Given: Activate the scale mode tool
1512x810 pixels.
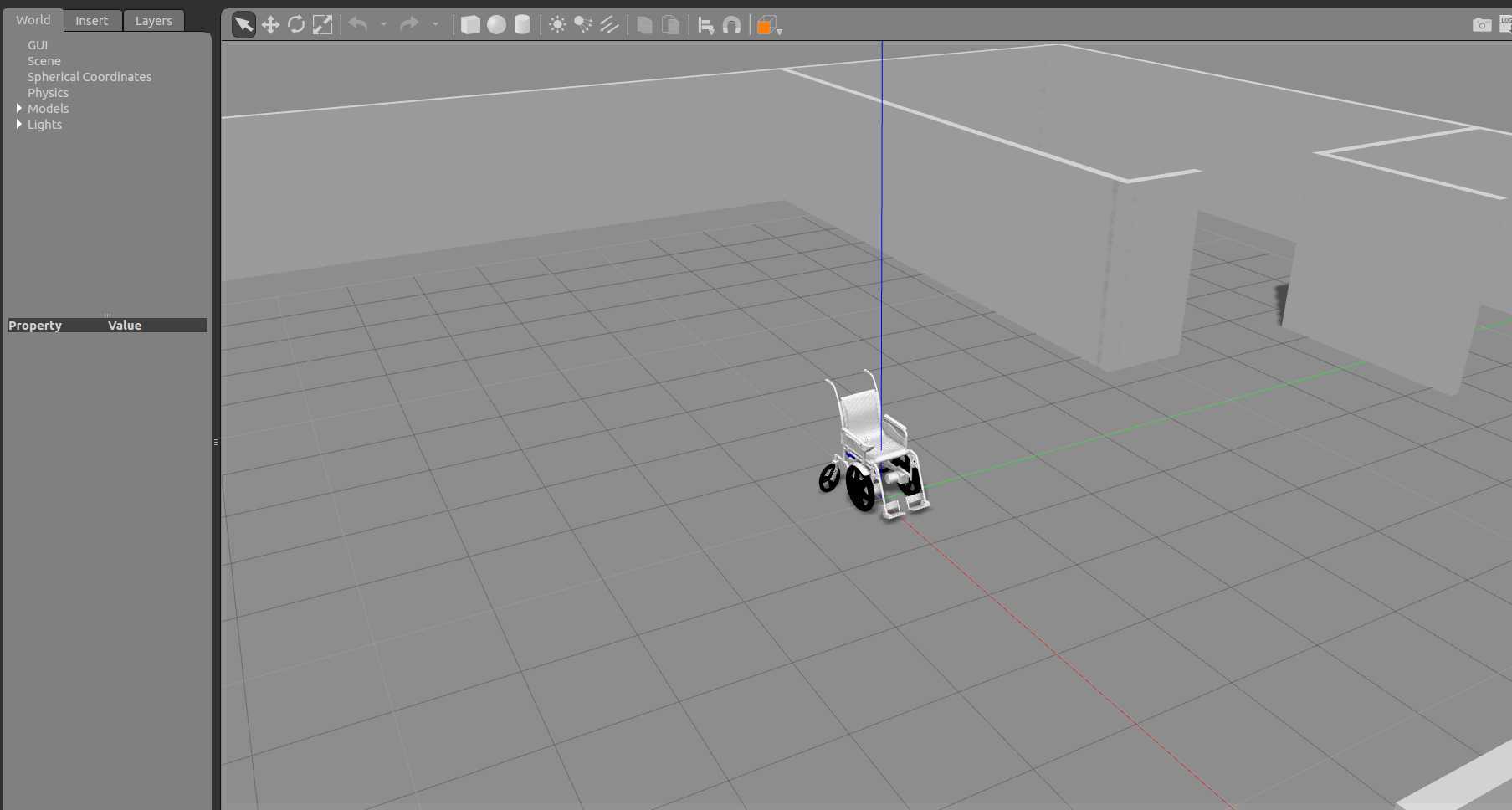Looking at the screenshot, I should tap(322, 25).
